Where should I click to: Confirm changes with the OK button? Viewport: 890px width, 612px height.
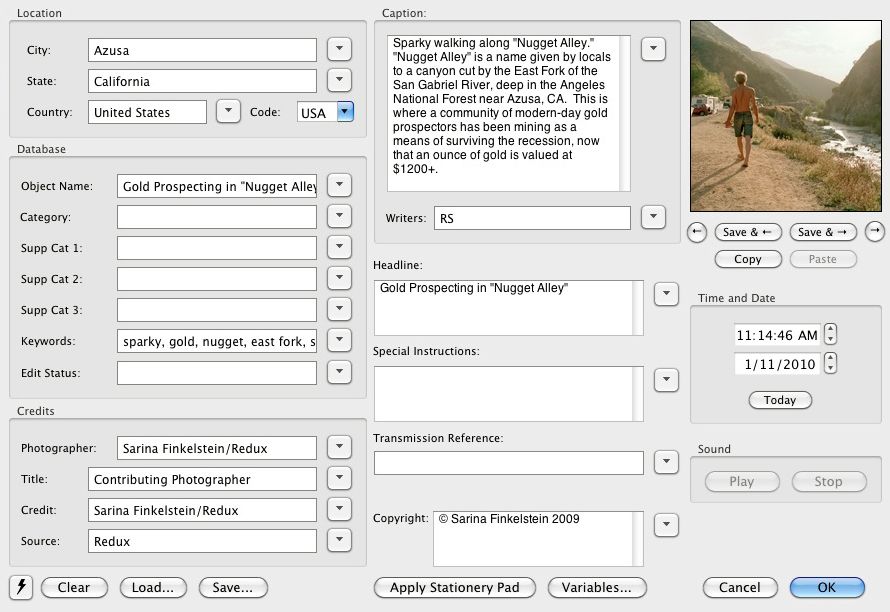827,588
